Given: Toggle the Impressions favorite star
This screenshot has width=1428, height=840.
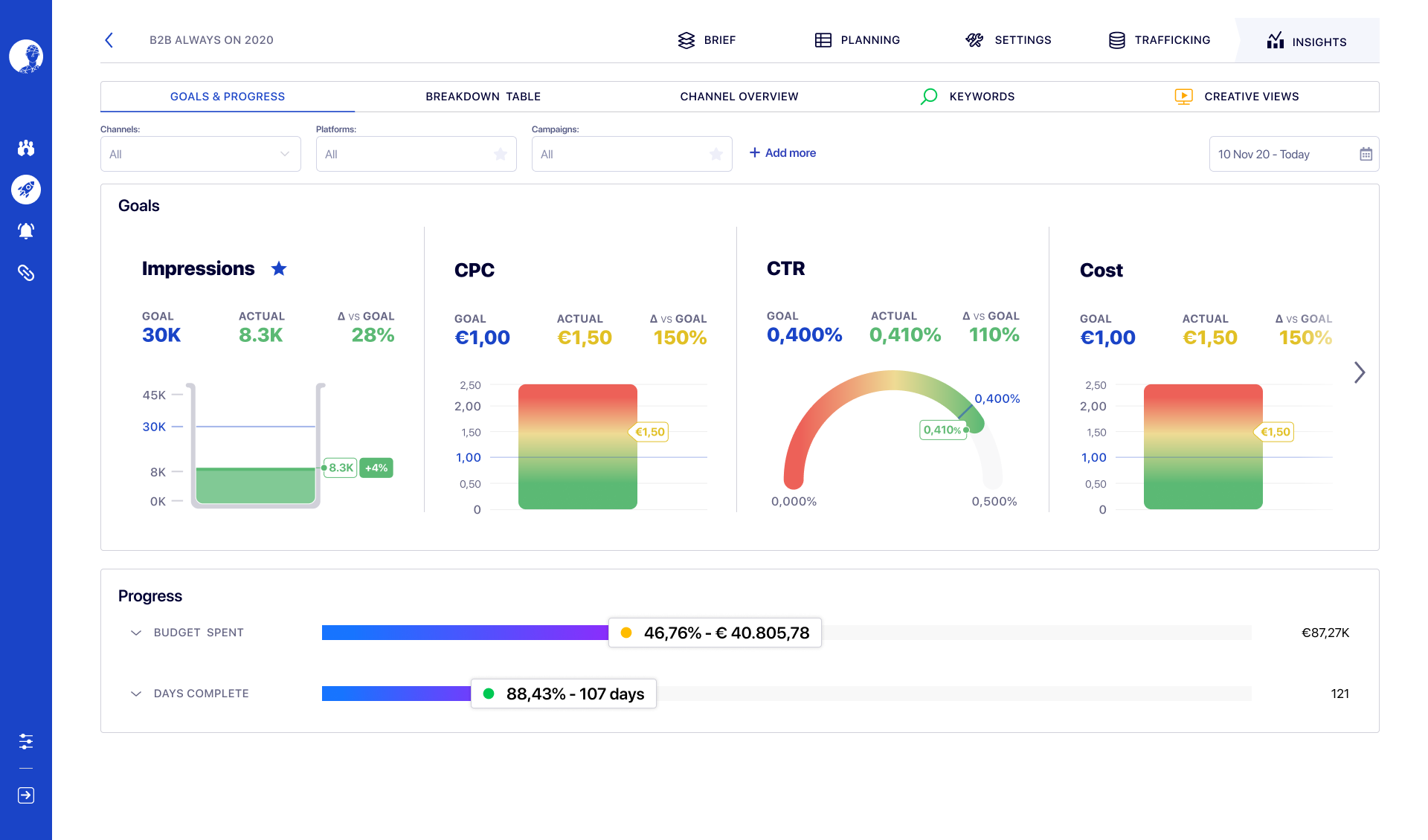Looking at the screenshot, I should [x=279, y=268].
